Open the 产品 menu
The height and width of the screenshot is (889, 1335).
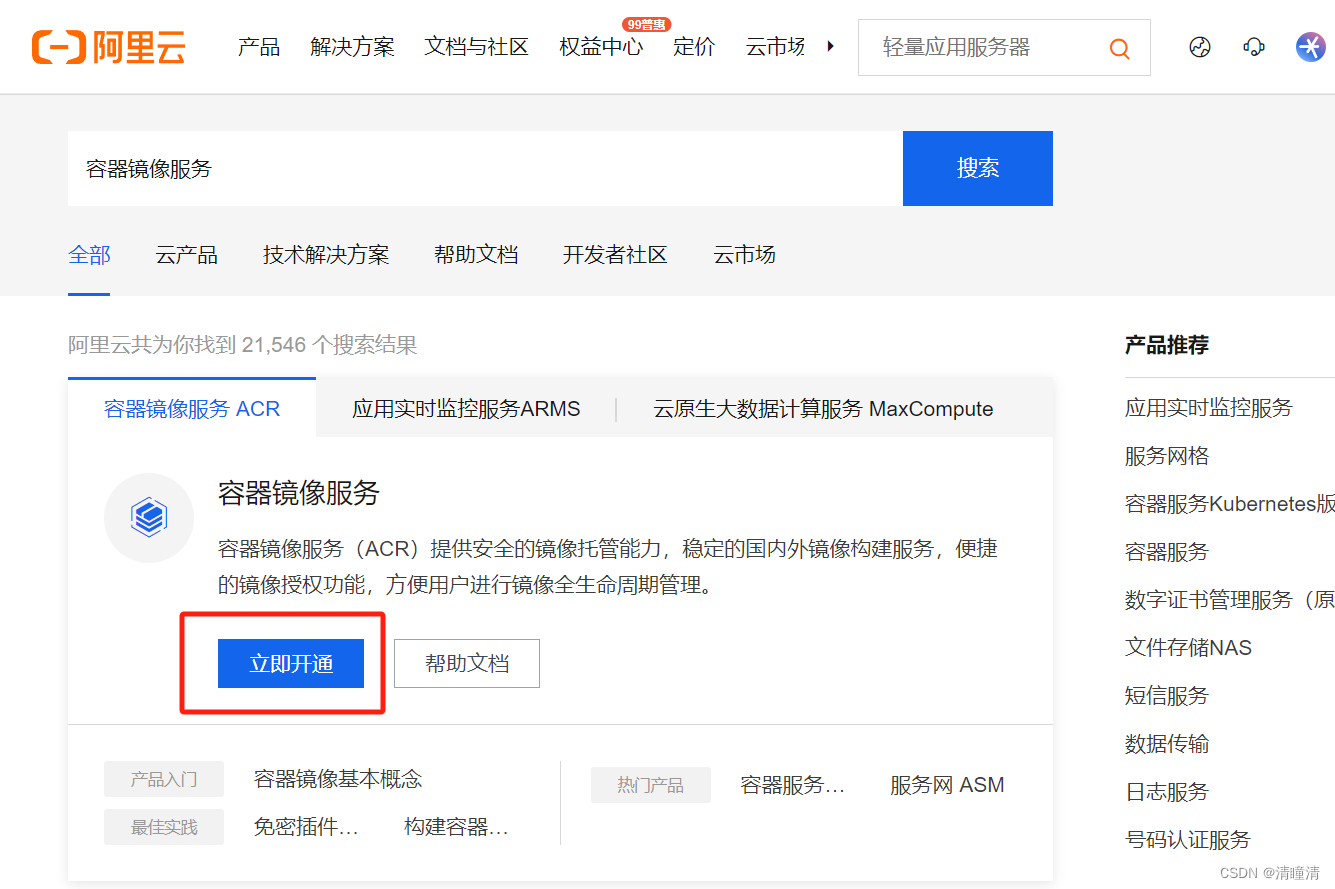click(259, 47)
